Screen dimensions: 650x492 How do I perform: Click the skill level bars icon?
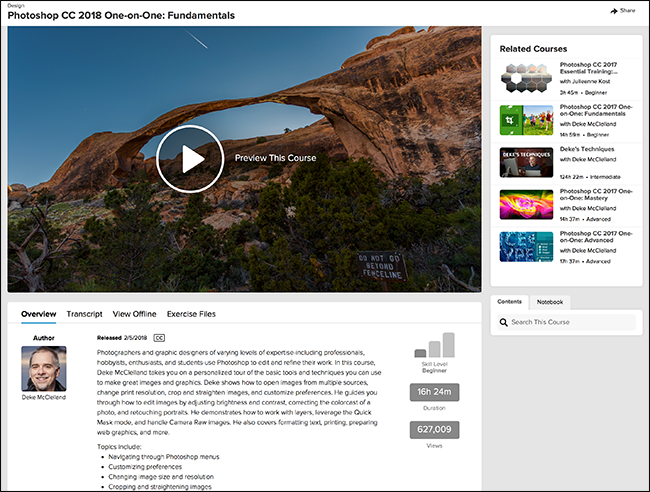[x=434, y=345]
